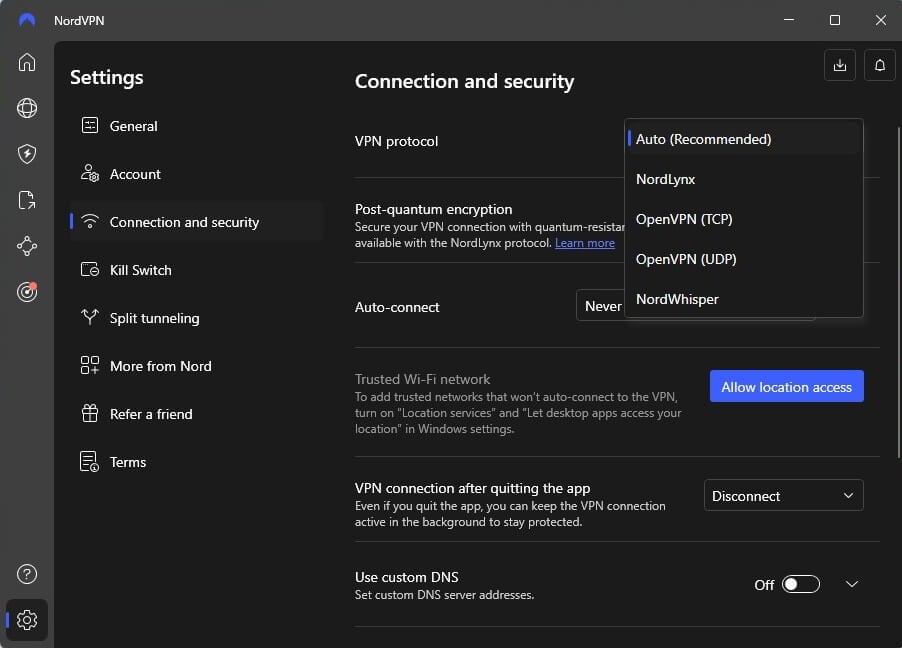Open Split tunneling settings
This screenshot has width=902, height=648.
(196, 318)
